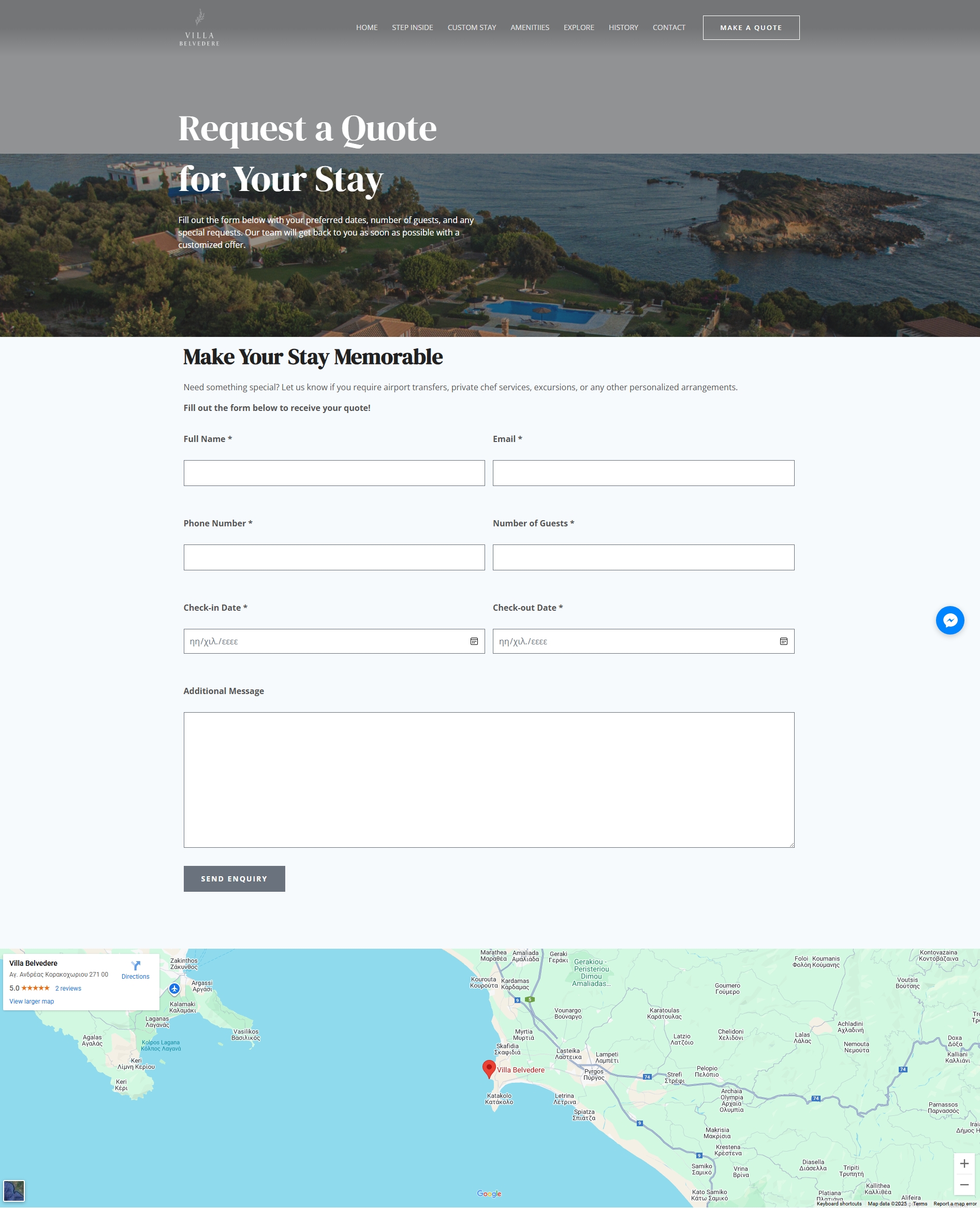Open the View larger map link
Image resolution: width=980 pixels, height=1208 pixels.
32,1001
